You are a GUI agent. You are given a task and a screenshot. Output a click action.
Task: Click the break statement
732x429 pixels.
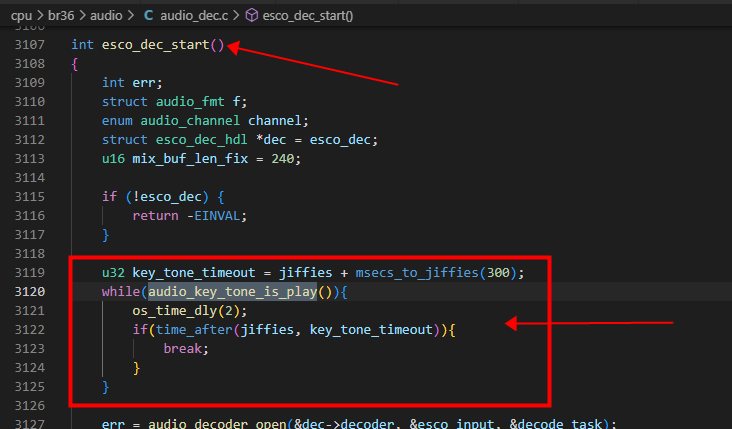coord(183,349)
